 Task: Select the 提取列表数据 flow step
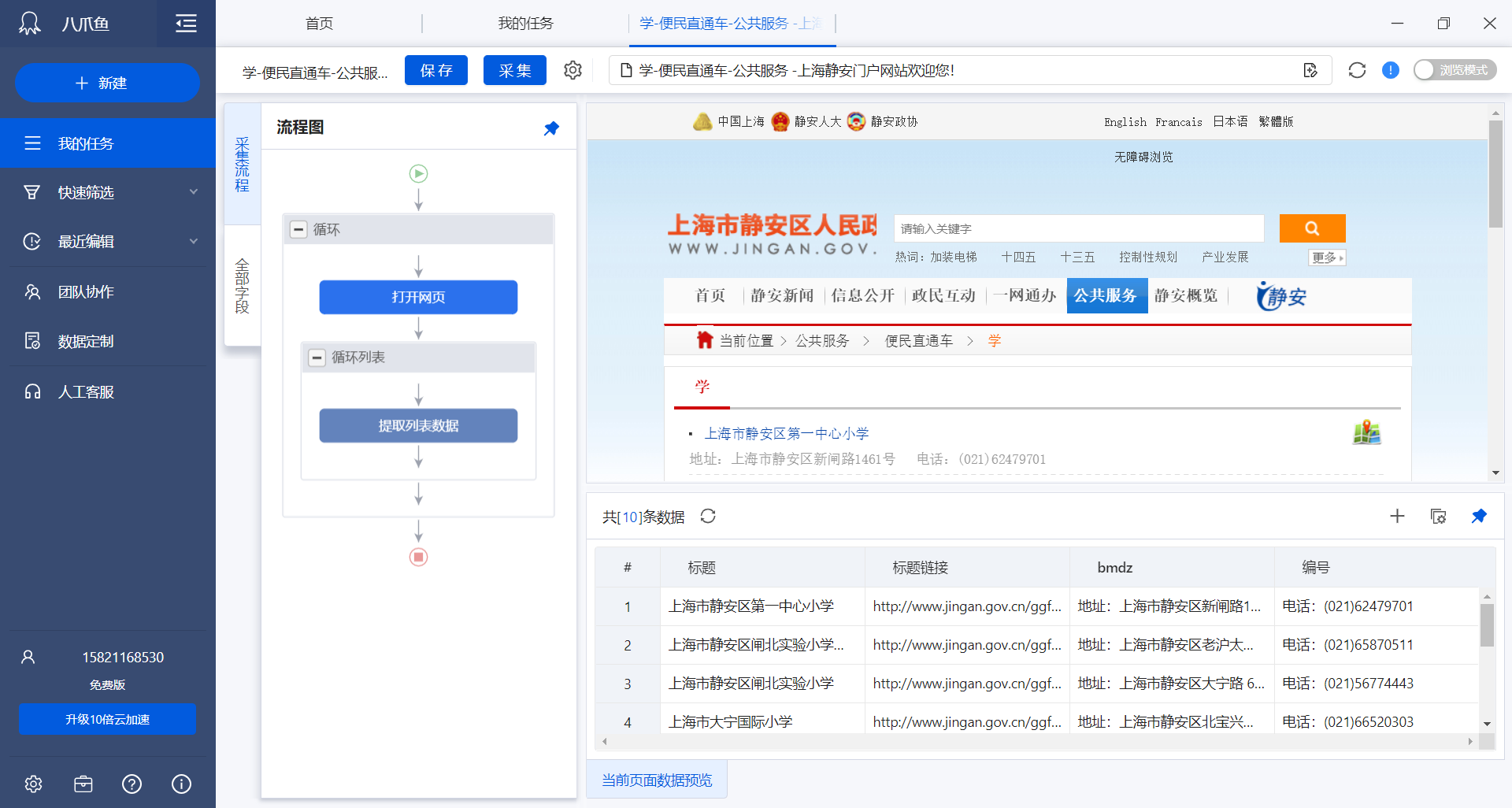click(x=418, y=425)
